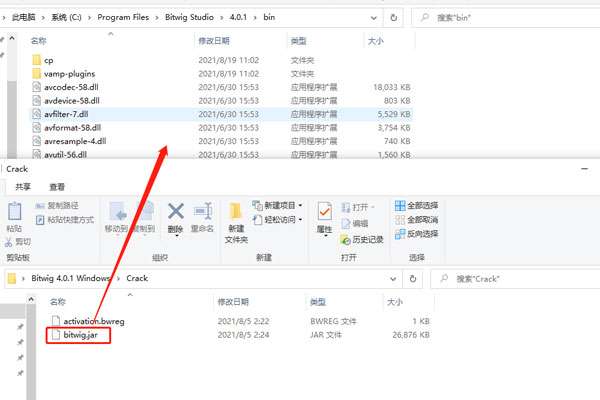This screenshot has height=400, width=600.
Task: Click Copy path (复制路径) button
Action: 57,206
